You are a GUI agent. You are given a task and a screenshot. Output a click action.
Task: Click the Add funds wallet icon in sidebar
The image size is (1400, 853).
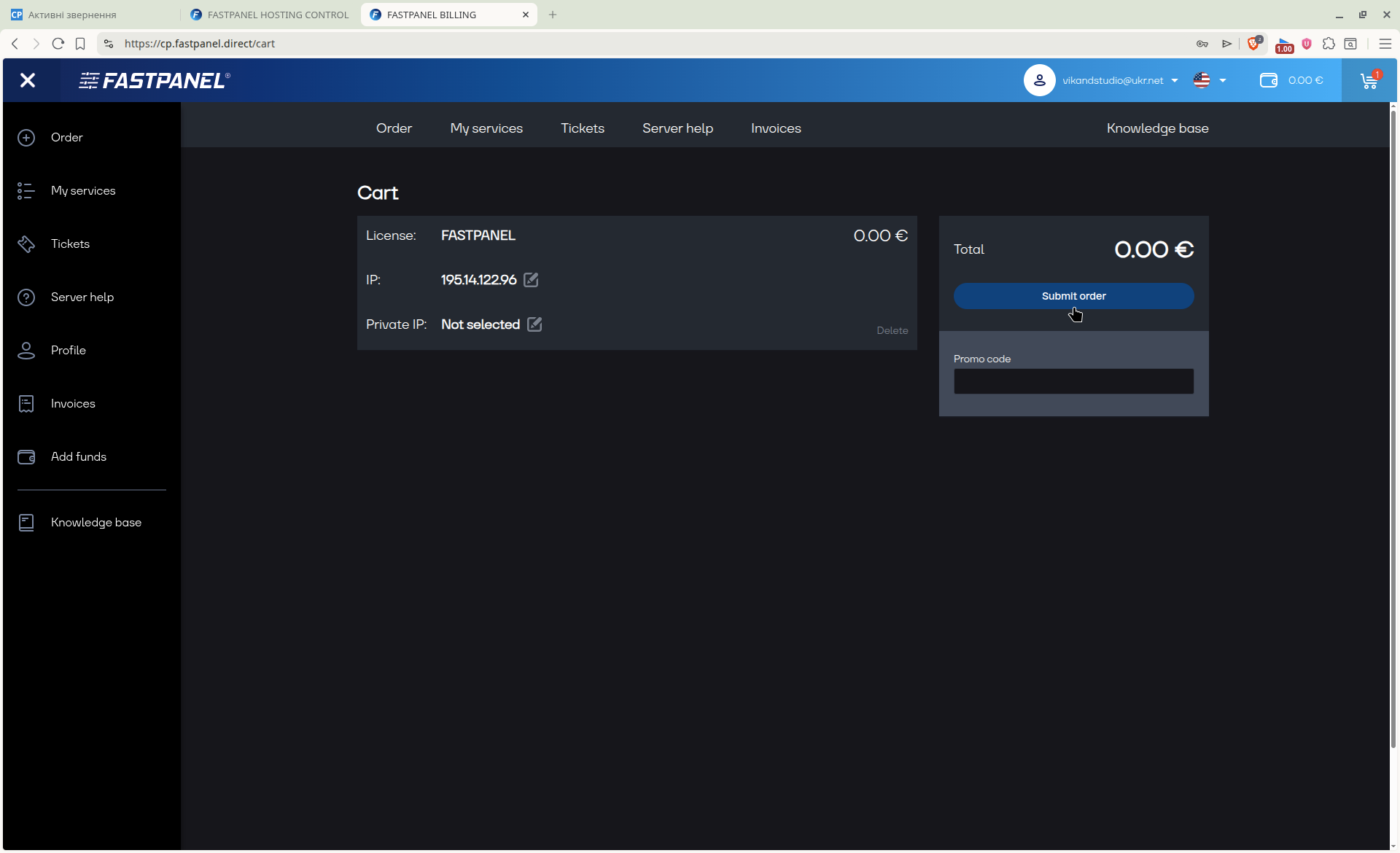pos(26,457)
